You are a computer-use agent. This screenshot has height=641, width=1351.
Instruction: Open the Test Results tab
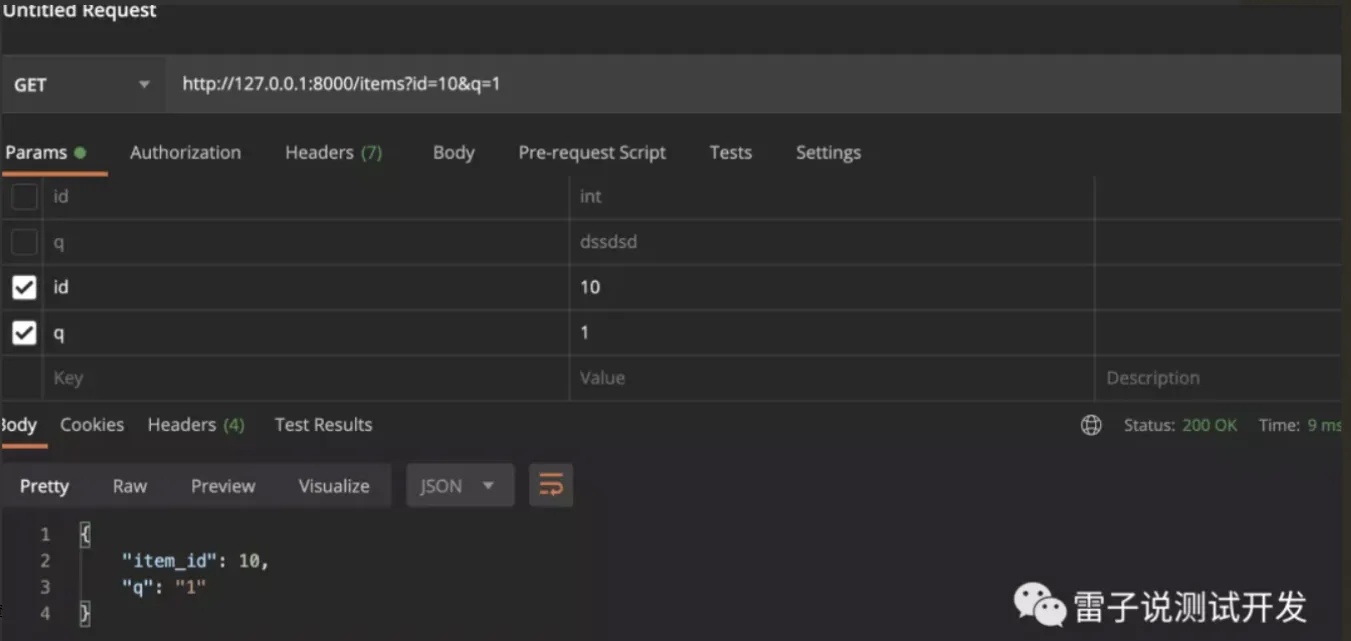click(323, 425)
